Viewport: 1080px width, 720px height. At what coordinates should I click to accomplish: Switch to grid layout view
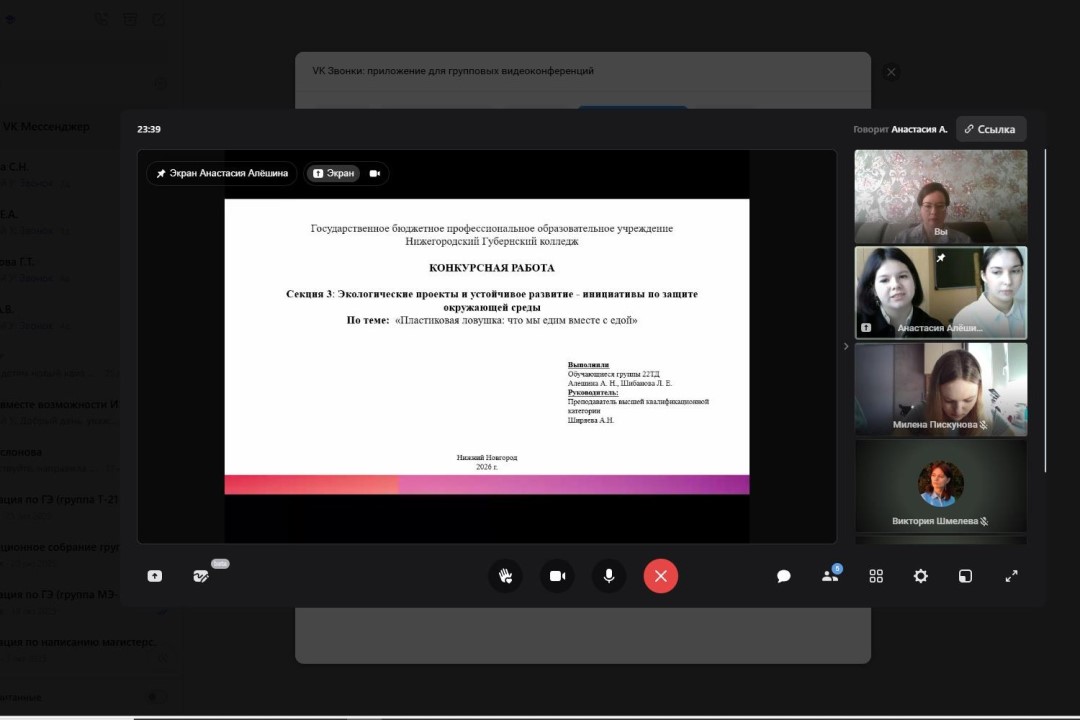point(876,576)
